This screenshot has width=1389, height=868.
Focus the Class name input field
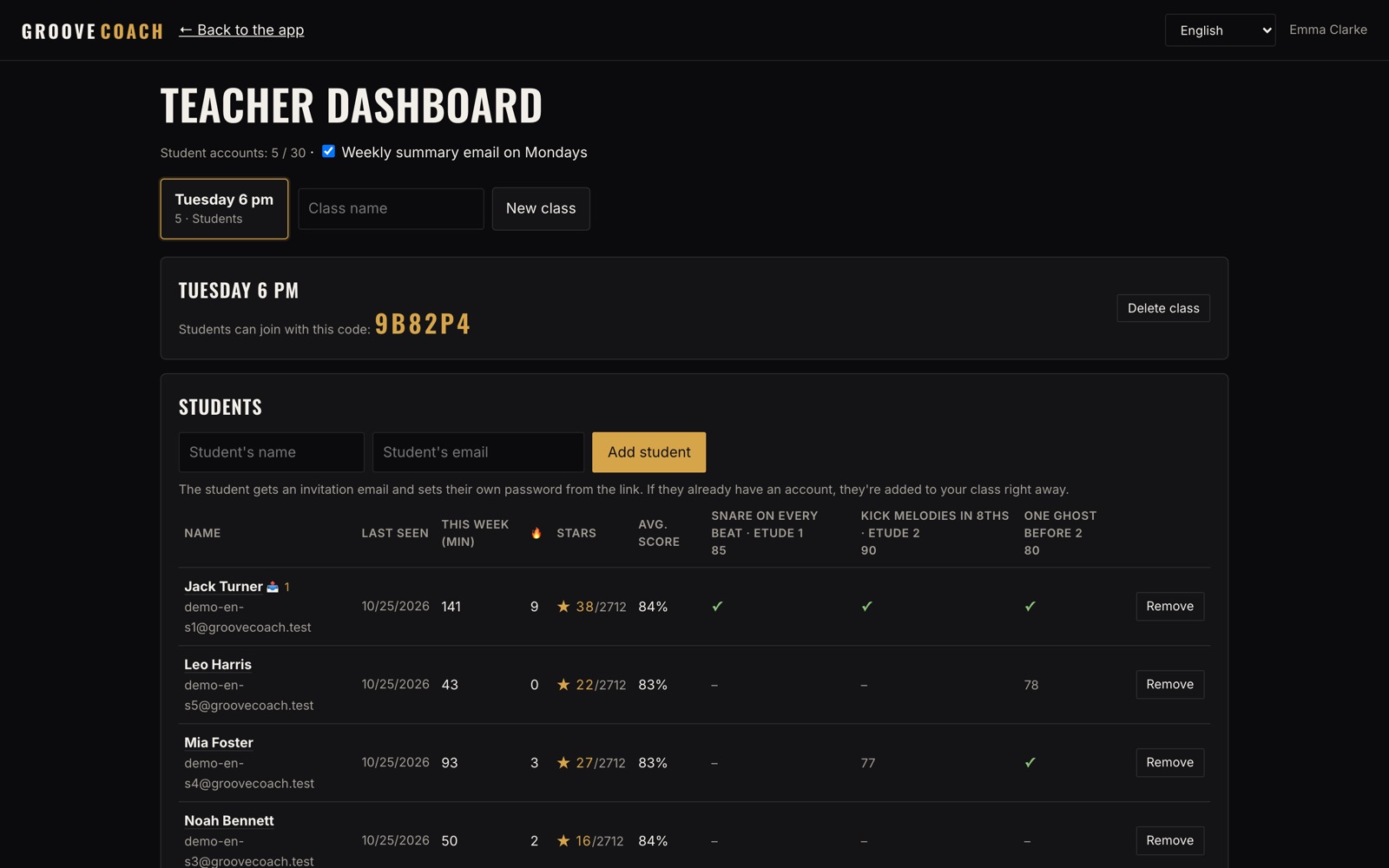[391, 208]
